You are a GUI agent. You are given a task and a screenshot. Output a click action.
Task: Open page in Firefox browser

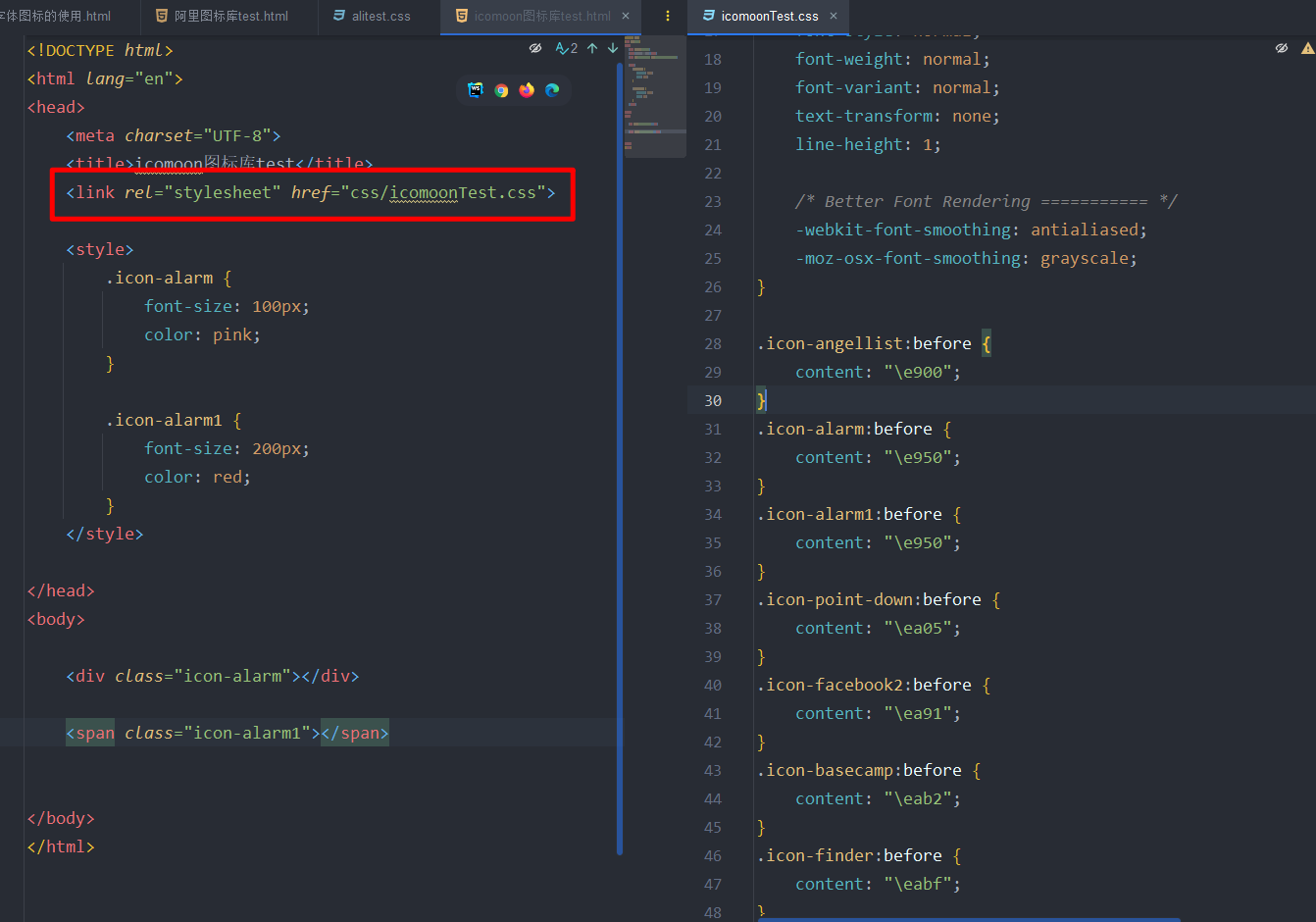(x=527, y=90)
